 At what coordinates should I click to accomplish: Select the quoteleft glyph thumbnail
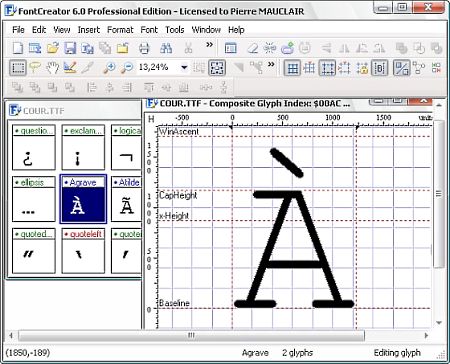coord(83,251)
